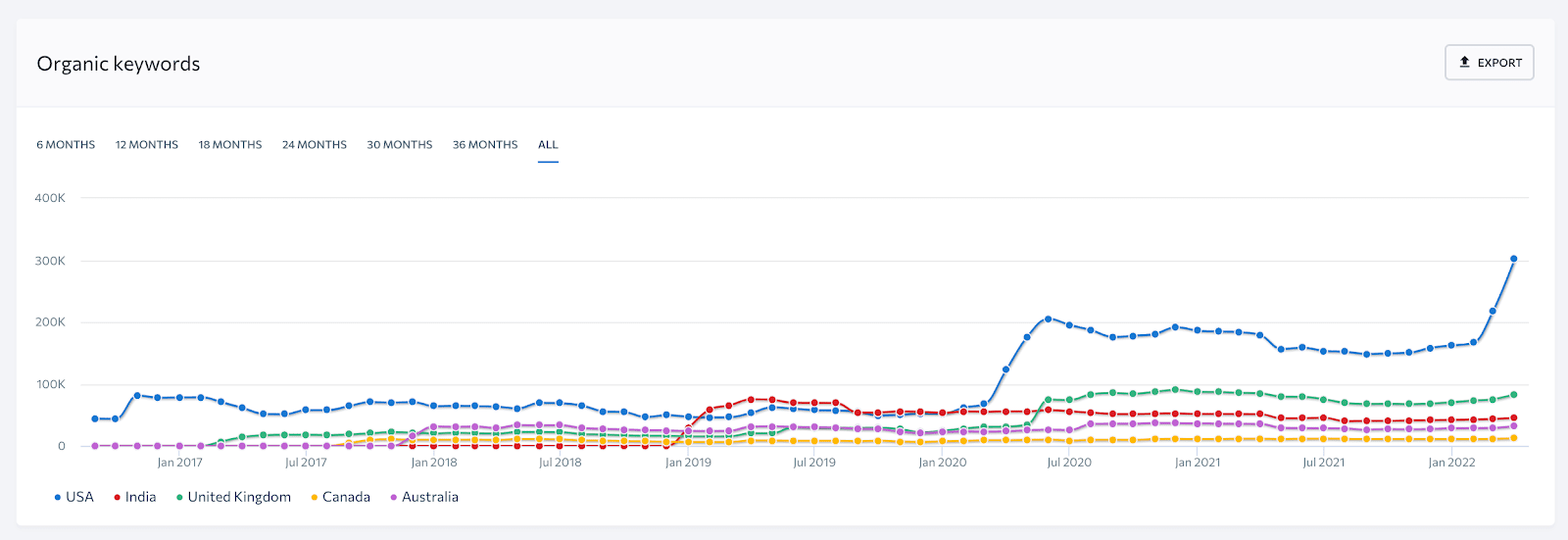Click the Organic keywords heading
Image resolution: width=1568 pixels, height=540 pixels.
pos(119,64)
